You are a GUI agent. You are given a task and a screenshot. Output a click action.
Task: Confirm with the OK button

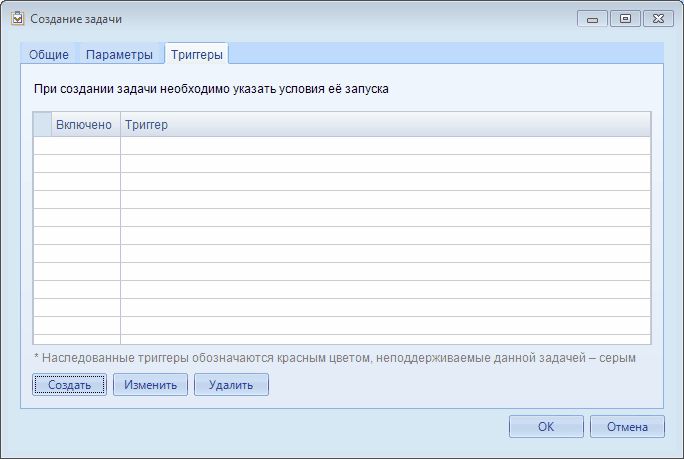545,427
